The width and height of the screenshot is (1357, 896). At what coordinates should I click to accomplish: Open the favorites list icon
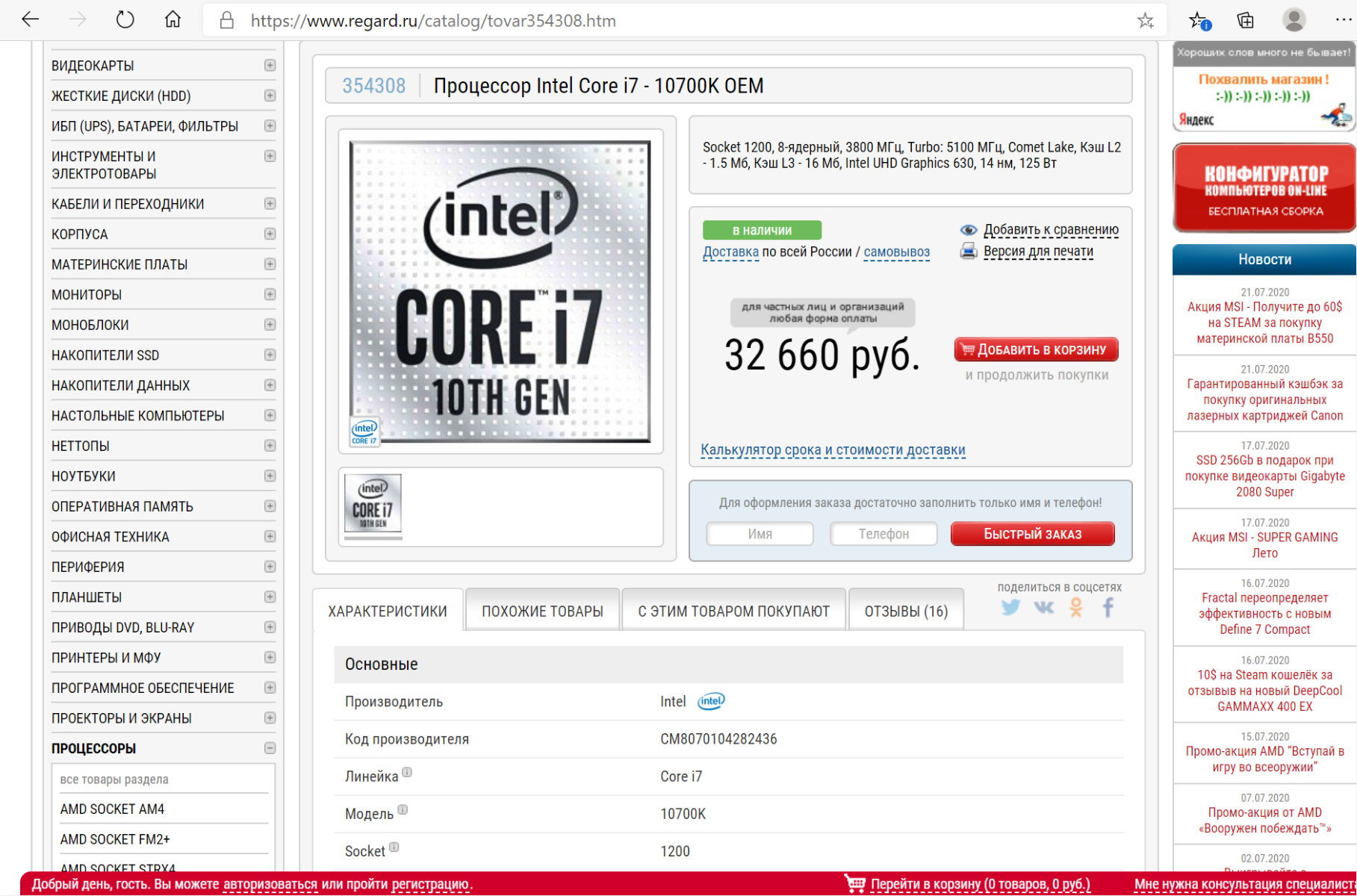click(x=1199, y=21)
